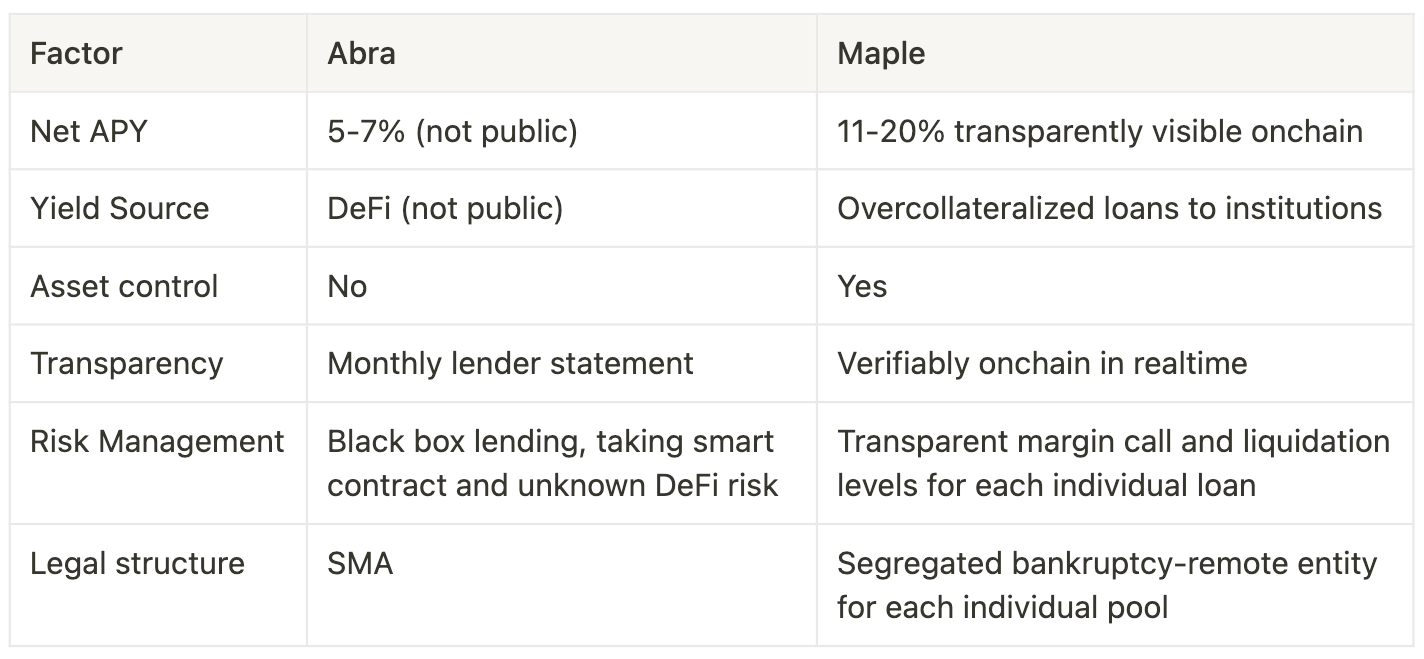The image size is (1424, 659).
Task: Click the Risk Management row label
Action: pos(158,463)
